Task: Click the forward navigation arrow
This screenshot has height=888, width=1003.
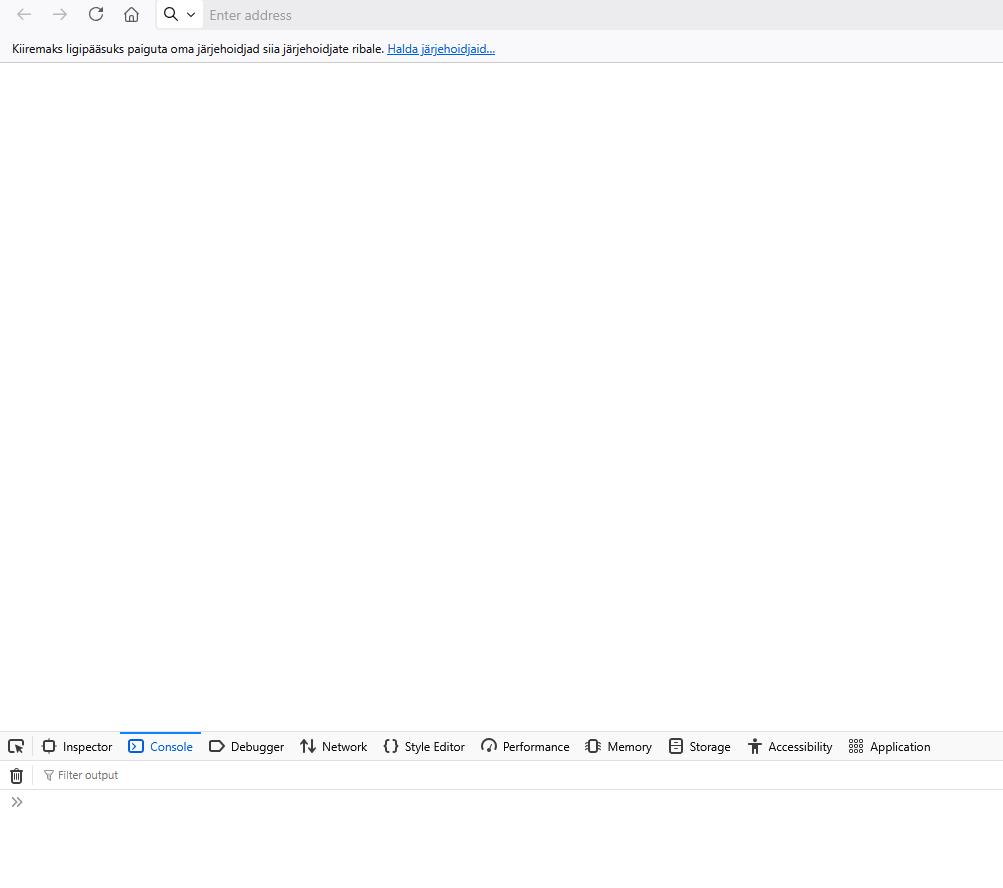Action: 60,15
